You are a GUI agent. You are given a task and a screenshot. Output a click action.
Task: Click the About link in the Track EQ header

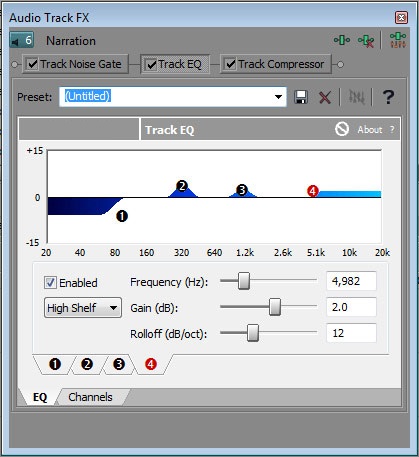370,129
